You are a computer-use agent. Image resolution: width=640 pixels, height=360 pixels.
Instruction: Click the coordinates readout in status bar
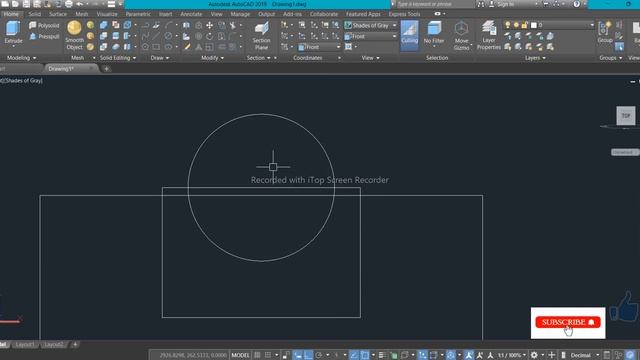[193, 355]
